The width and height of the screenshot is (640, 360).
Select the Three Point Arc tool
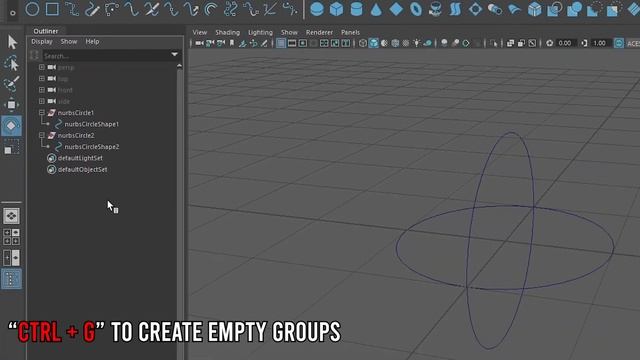pyautogui.click(x=112, y=9)
